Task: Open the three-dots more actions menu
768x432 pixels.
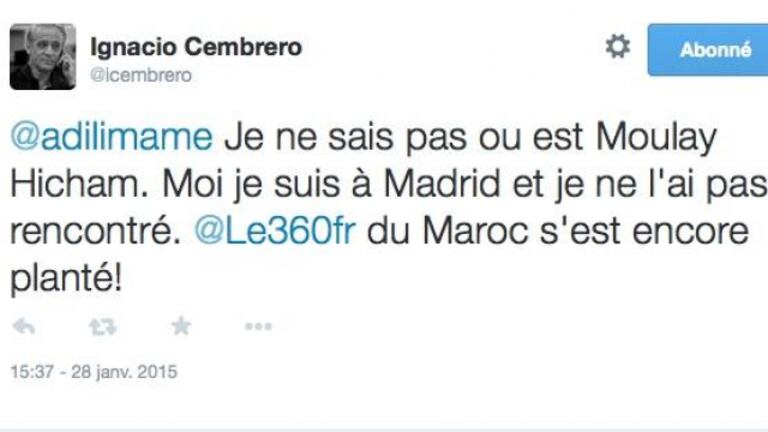Action: (258, 327)
